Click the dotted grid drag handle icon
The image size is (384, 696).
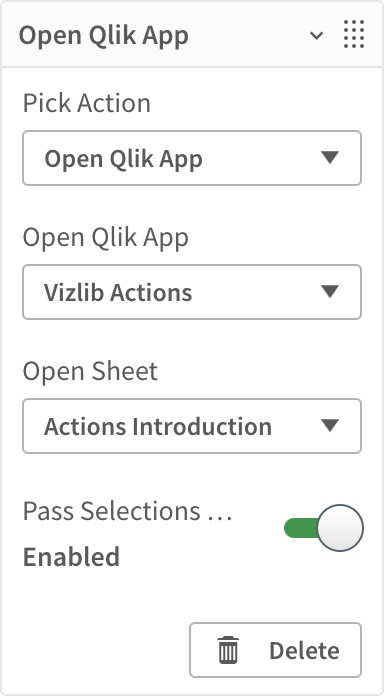pyautogui.click(x=354, y=34)
